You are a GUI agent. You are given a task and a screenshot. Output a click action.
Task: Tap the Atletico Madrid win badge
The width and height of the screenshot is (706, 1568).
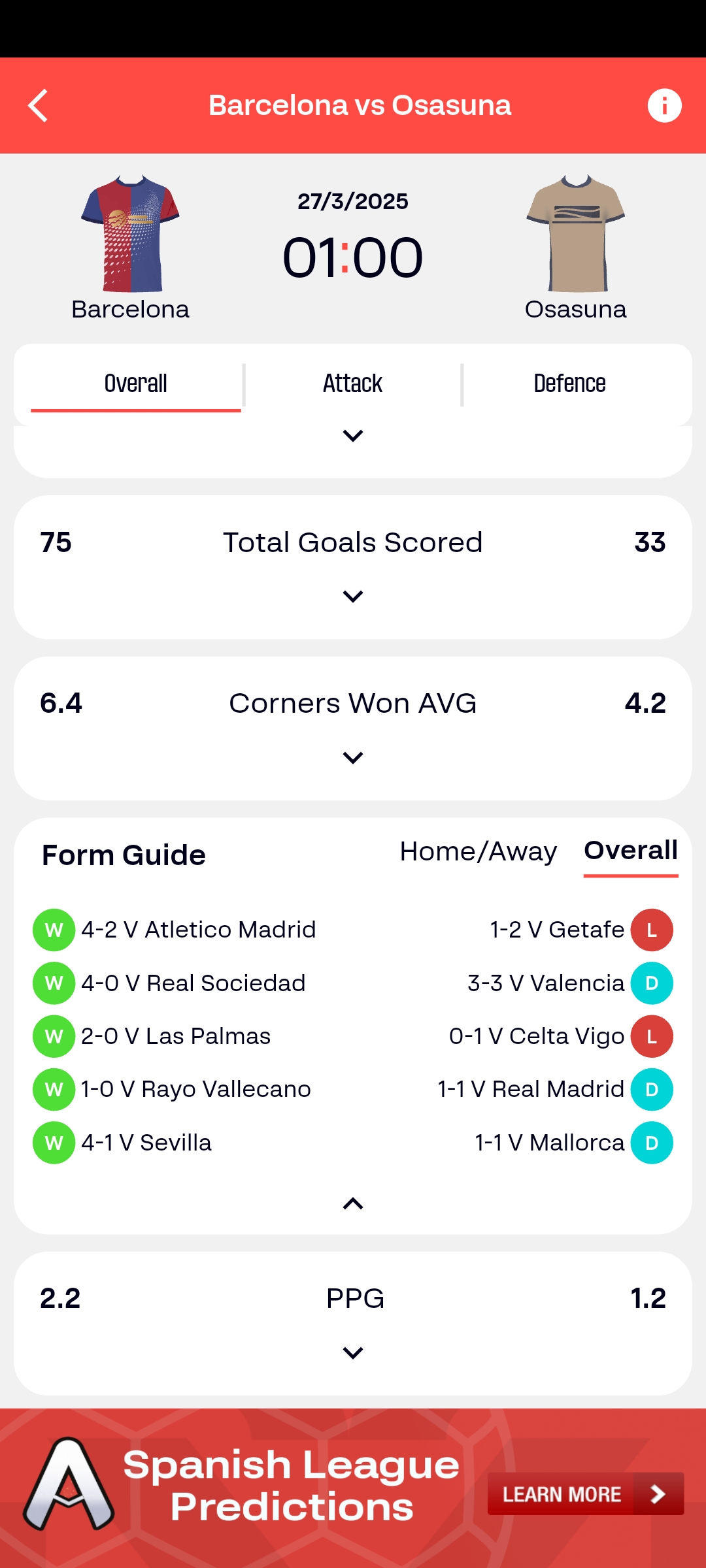tap(54, 930)
